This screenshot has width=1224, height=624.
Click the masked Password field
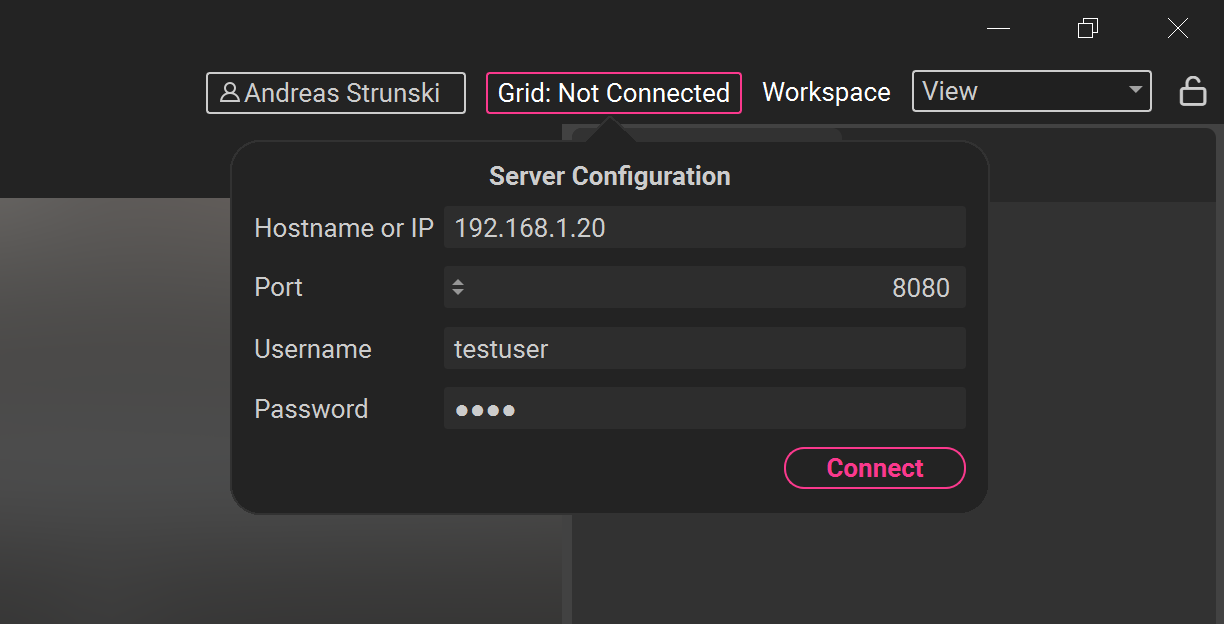704,409
